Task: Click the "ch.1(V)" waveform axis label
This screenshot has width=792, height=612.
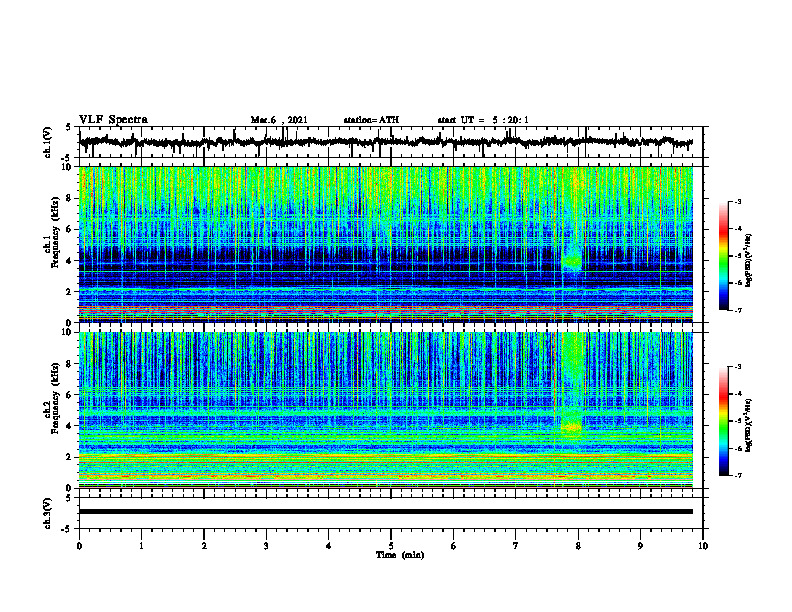Action: point(48,142)
